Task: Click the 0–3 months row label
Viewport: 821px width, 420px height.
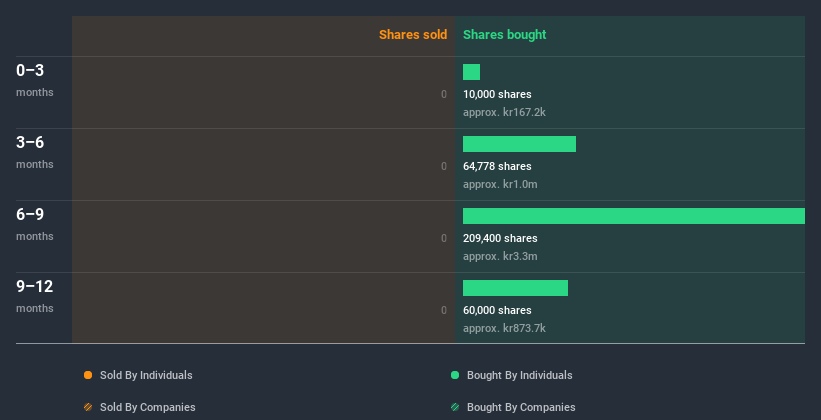Action: 35,80
